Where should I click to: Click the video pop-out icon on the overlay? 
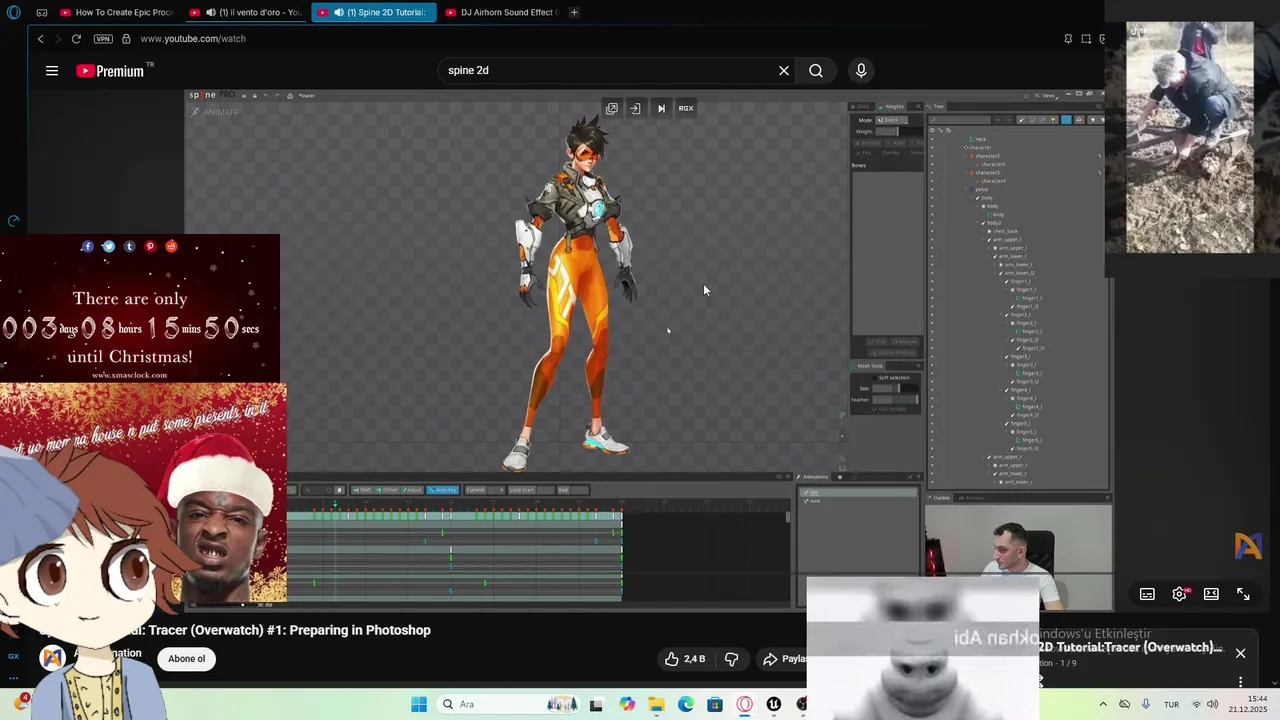pyautogui.click(x=612, y=108)
